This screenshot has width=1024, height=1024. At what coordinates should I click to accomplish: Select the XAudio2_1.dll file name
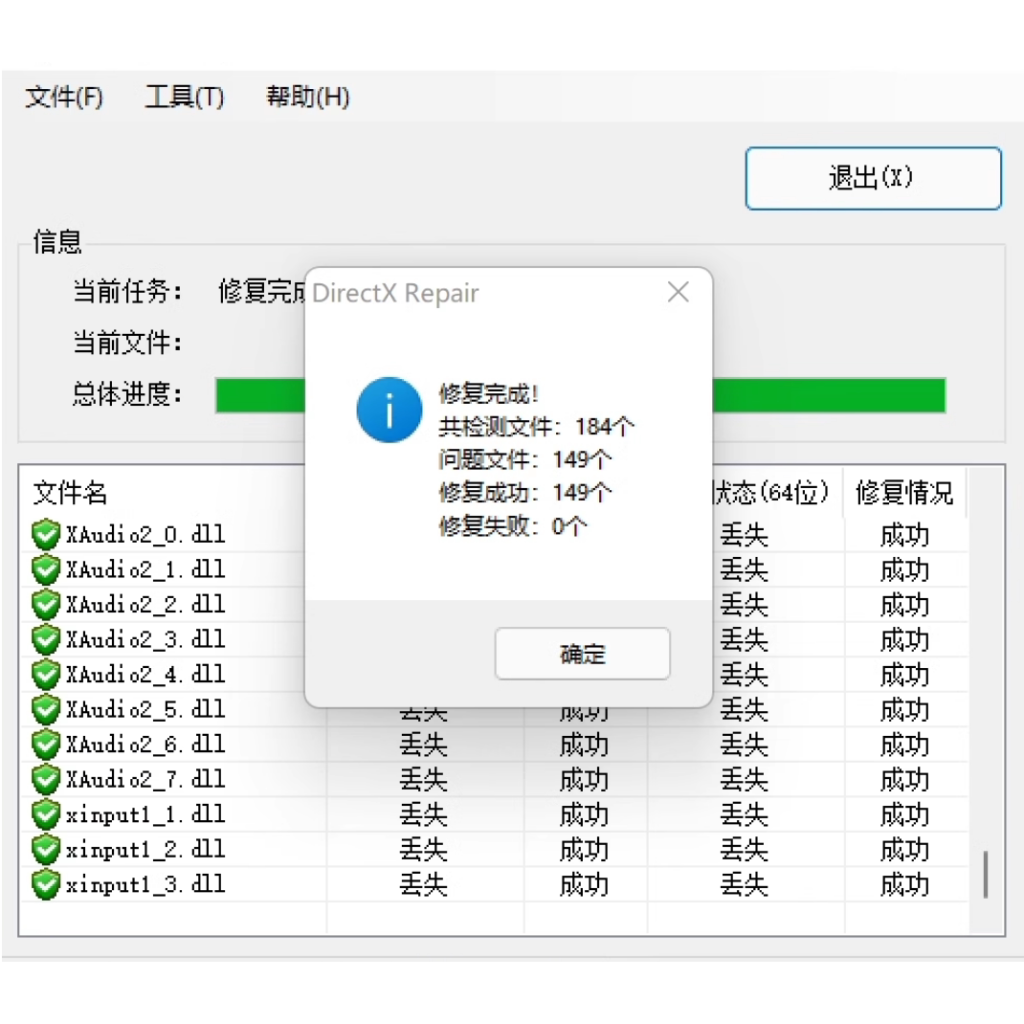point(145,569)
